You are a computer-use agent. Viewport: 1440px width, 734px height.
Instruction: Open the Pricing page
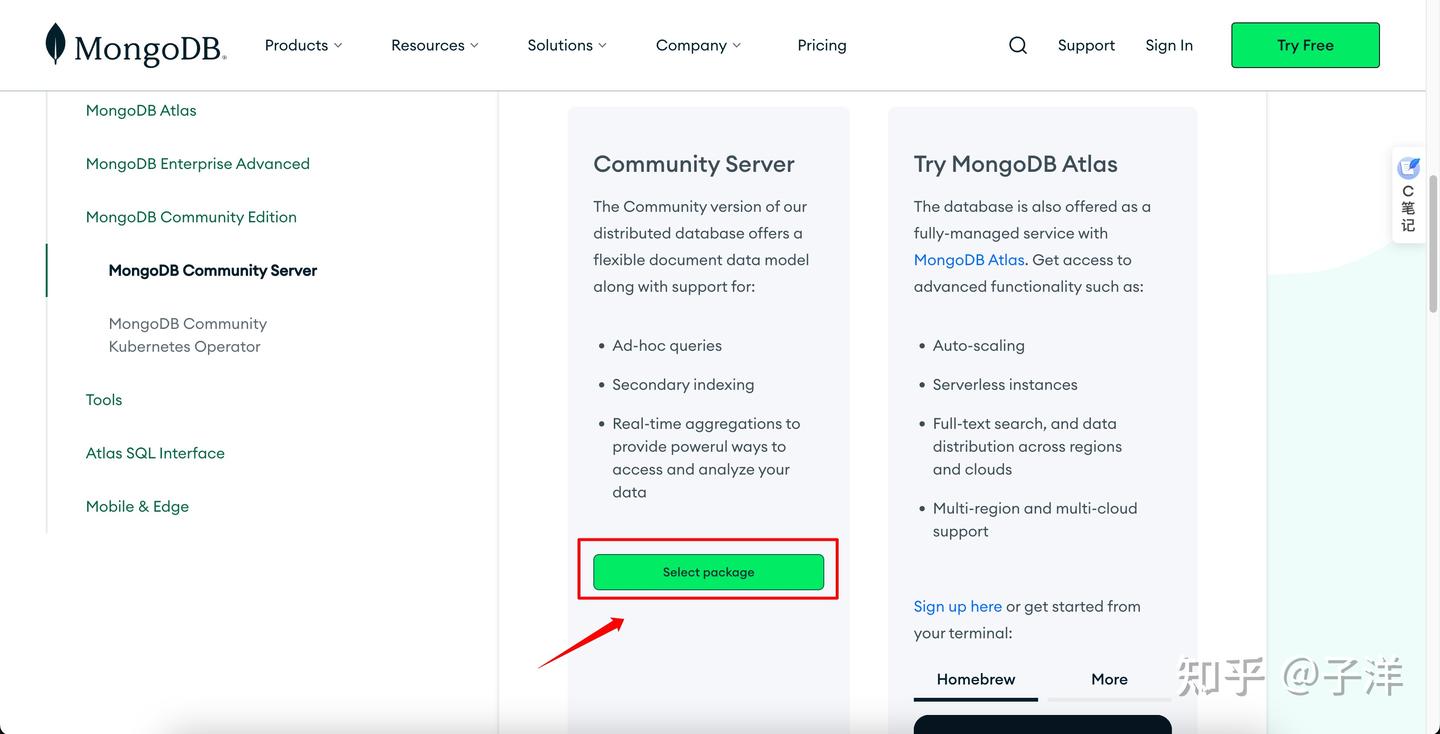[x=821, y=45]
